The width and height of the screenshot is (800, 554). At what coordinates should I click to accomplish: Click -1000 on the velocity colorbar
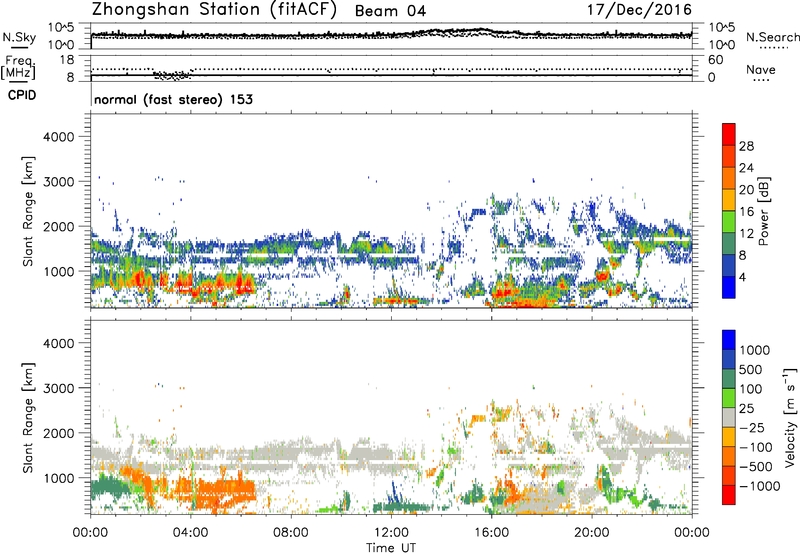[x=760, y=486]
